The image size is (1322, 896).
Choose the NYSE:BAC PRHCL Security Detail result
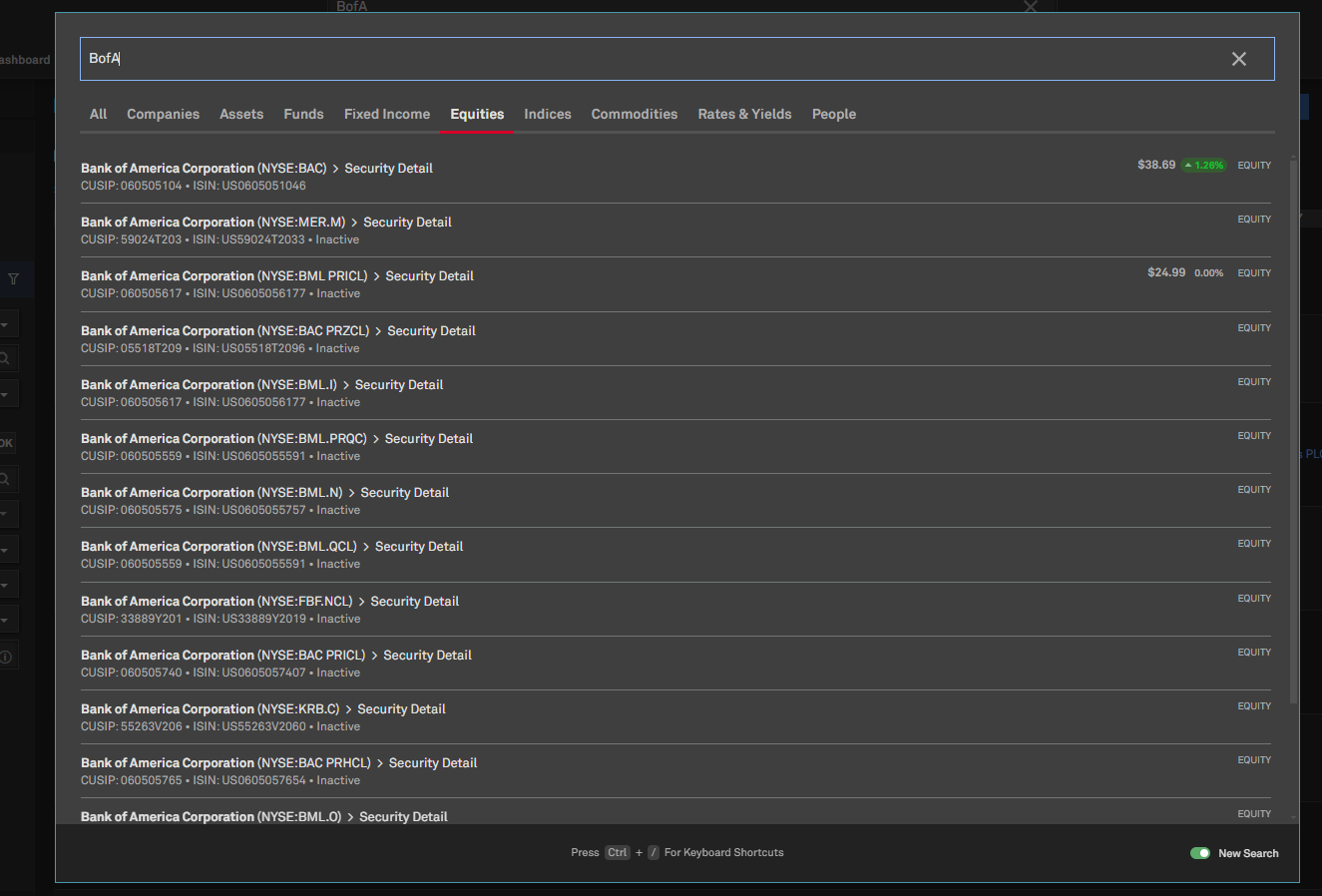click(x=675, y=771)
